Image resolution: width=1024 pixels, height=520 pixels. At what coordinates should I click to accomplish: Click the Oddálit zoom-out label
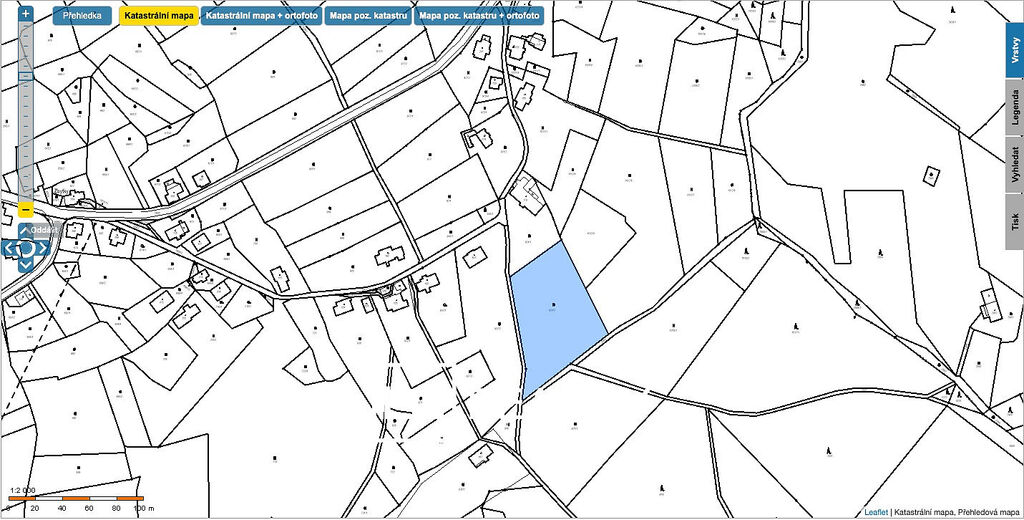[44, 230]
